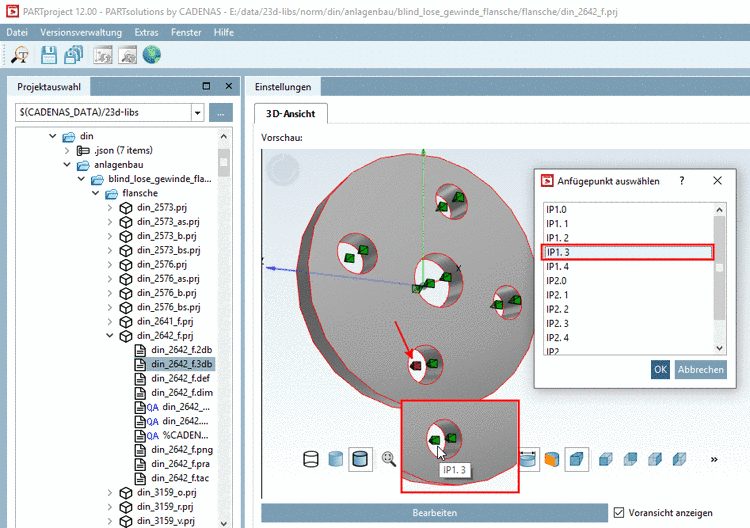The height and width of the screenshot is (528, 750).
Task: Click the Bearbeiten button
Action: coord(434,513)
